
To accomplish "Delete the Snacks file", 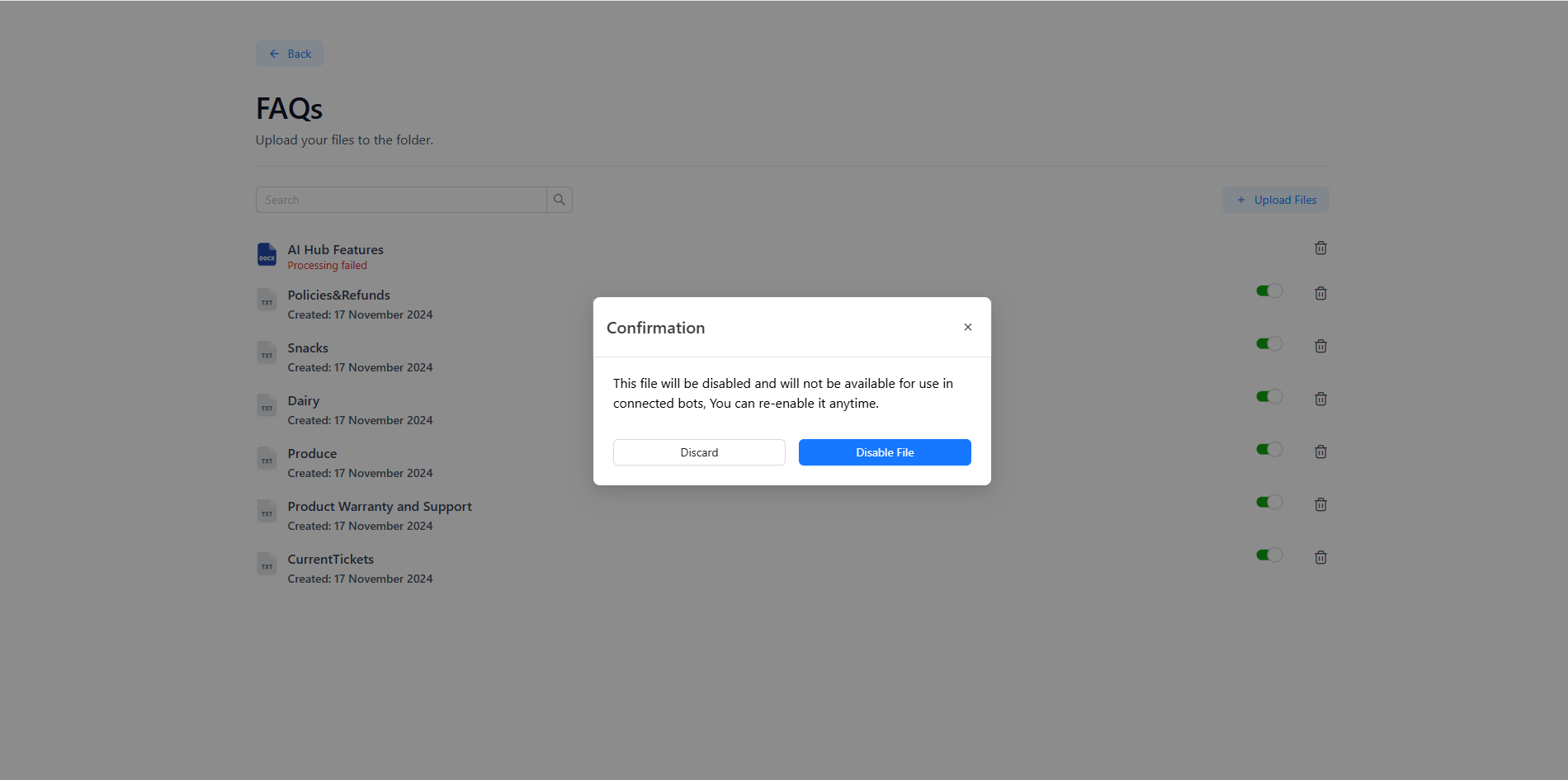I will click(1320, 346).
